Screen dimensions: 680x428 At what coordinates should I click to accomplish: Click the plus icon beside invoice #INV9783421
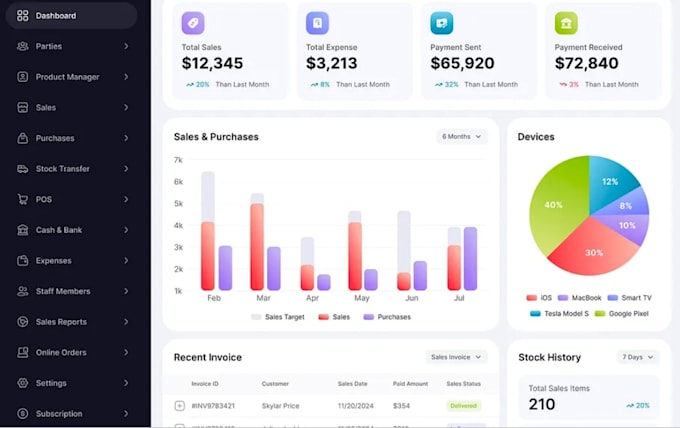coord(180,406)
